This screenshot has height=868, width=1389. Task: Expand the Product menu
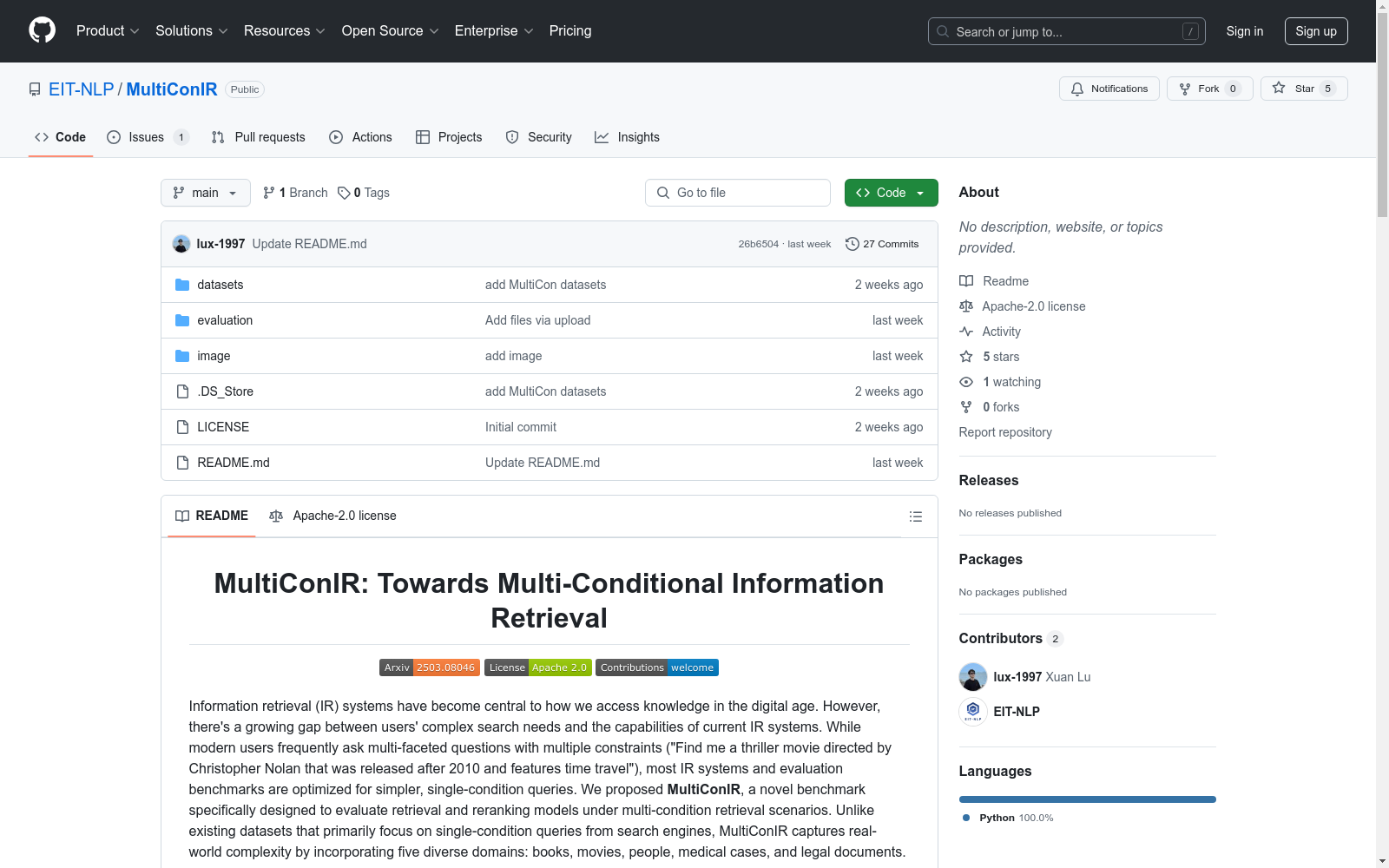108,31
